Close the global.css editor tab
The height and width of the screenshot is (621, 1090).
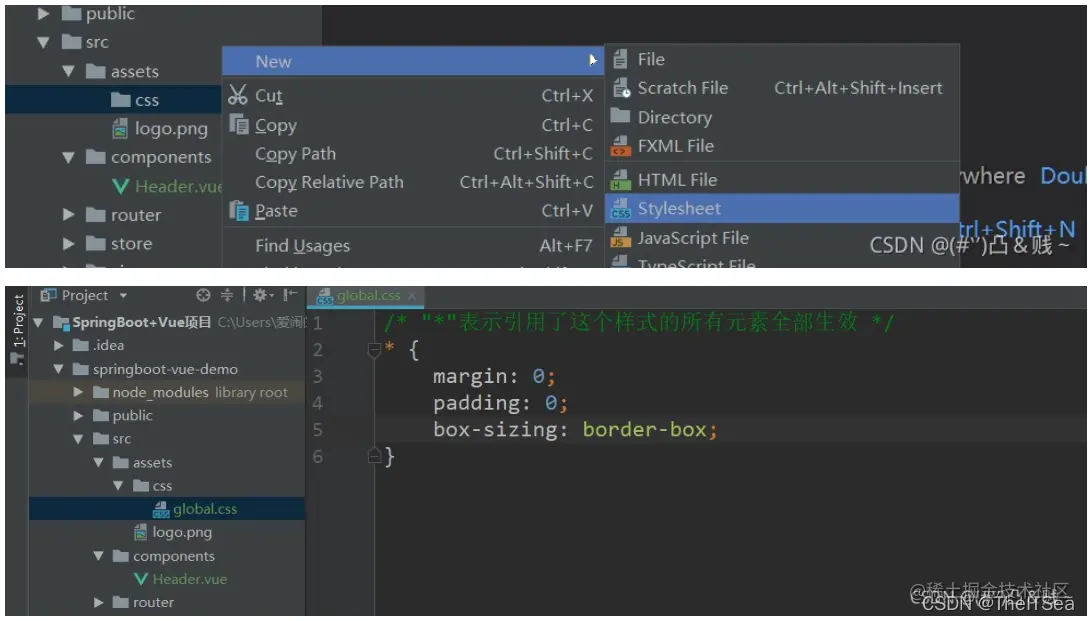[x=412, y=296]
